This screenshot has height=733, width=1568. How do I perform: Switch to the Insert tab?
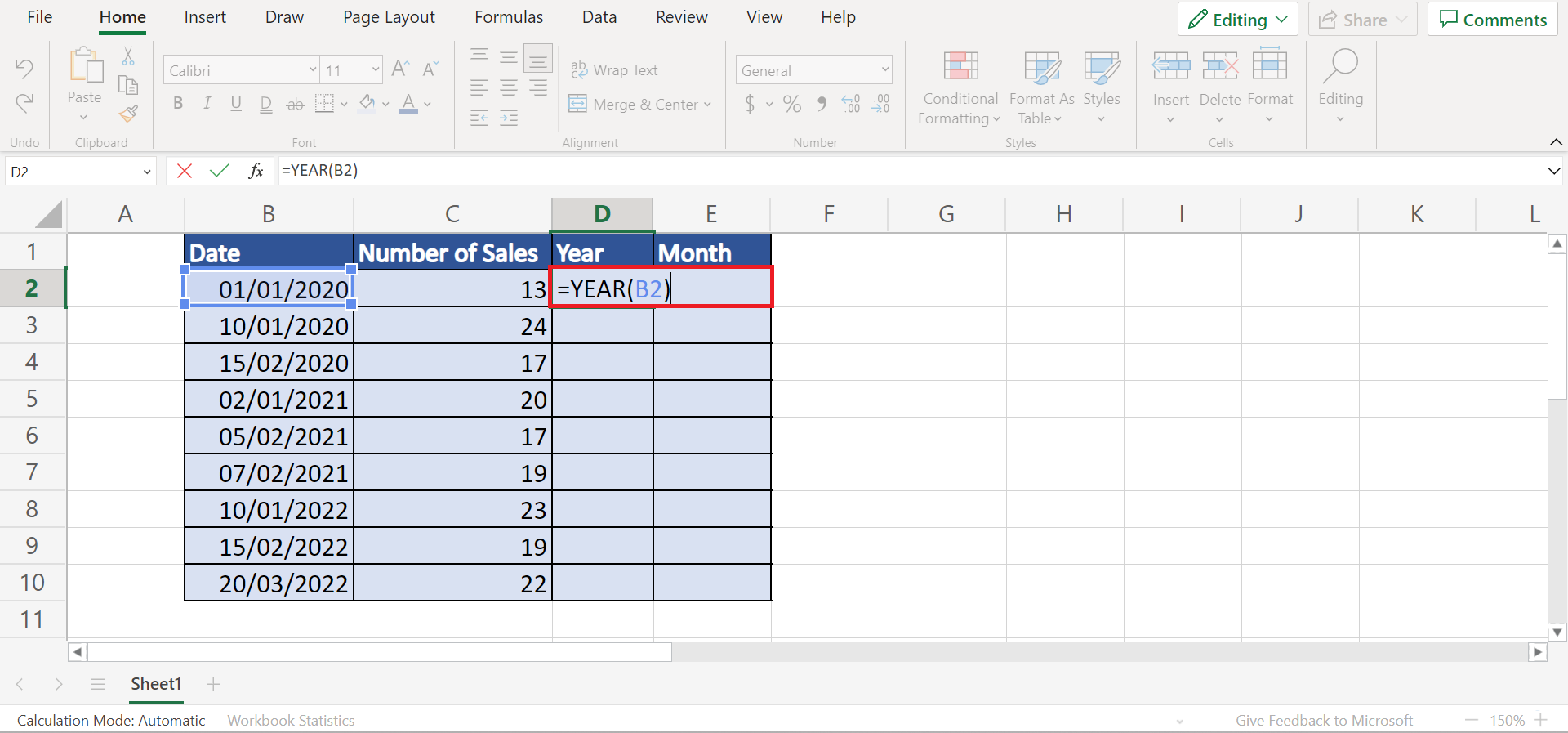(205, 17)
